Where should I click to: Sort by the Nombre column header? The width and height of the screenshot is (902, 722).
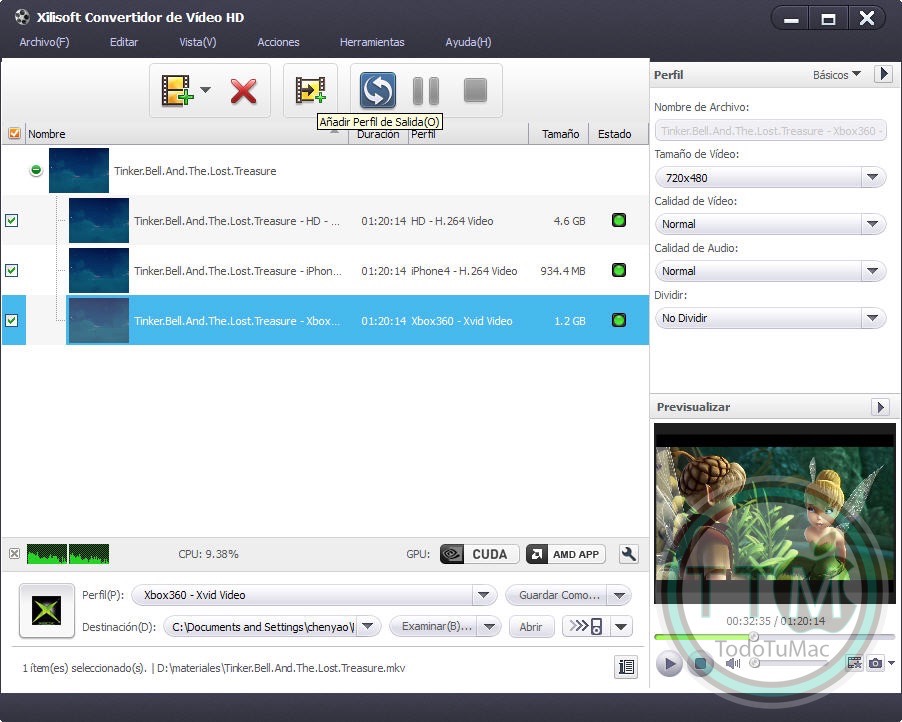coord(47,134)
